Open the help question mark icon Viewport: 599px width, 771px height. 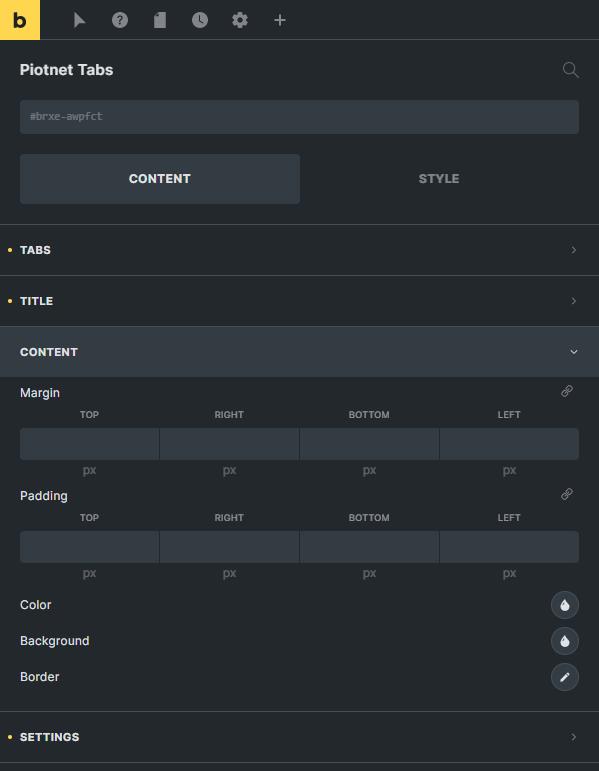[120, 20]
